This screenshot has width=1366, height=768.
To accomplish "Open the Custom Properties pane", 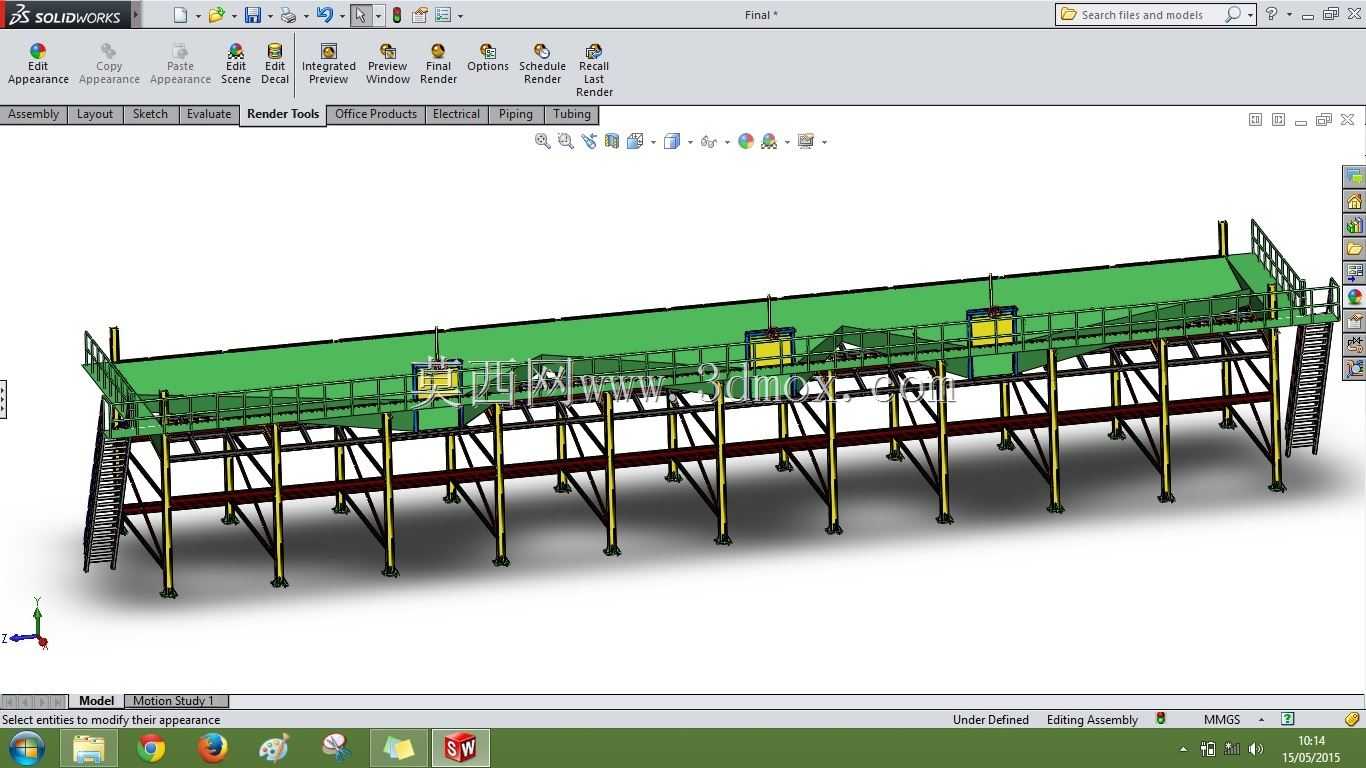I will 1355,321.
